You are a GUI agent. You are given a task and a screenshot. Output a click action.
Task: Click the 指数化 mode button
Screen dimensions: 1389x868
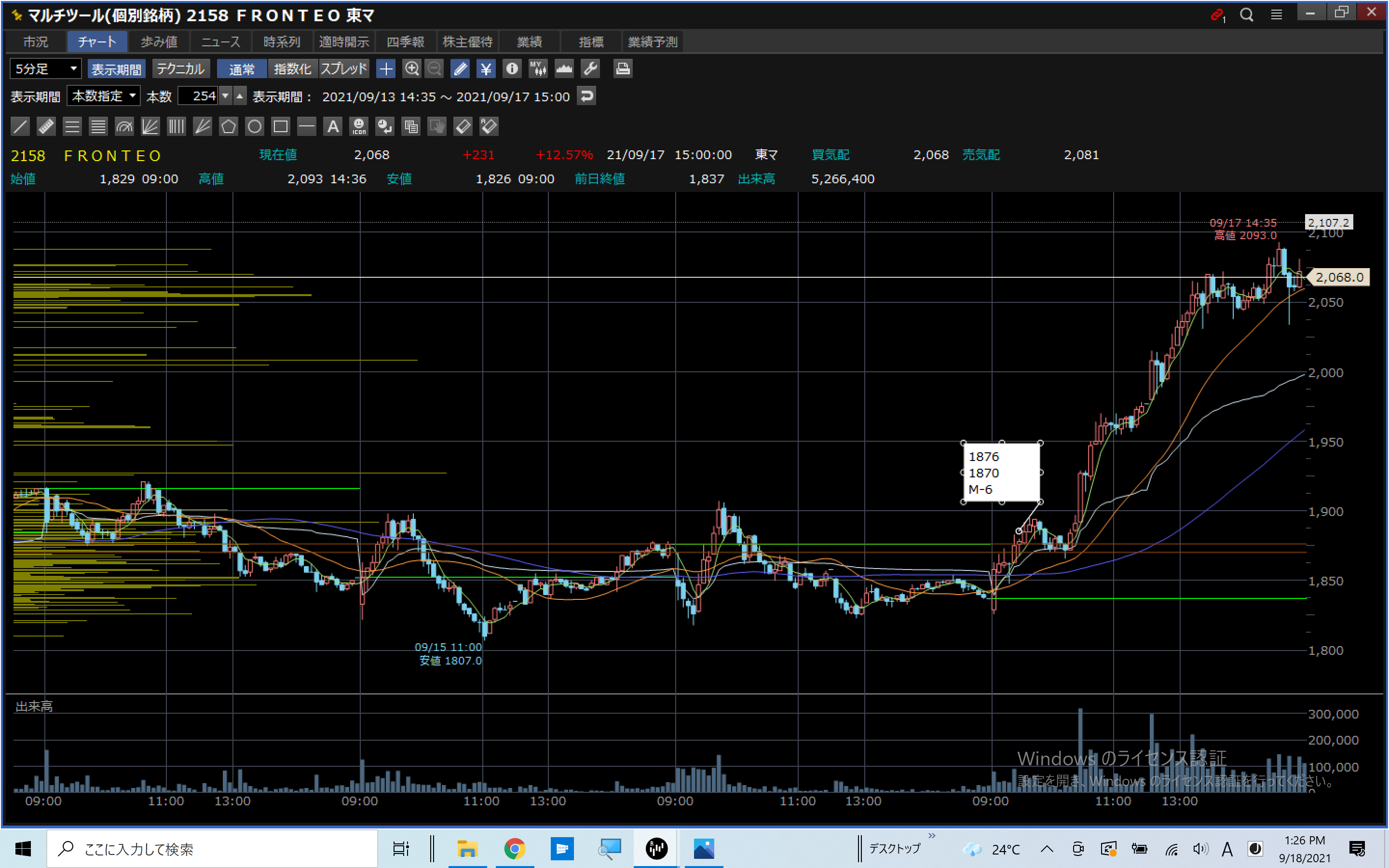coord(292,69)
